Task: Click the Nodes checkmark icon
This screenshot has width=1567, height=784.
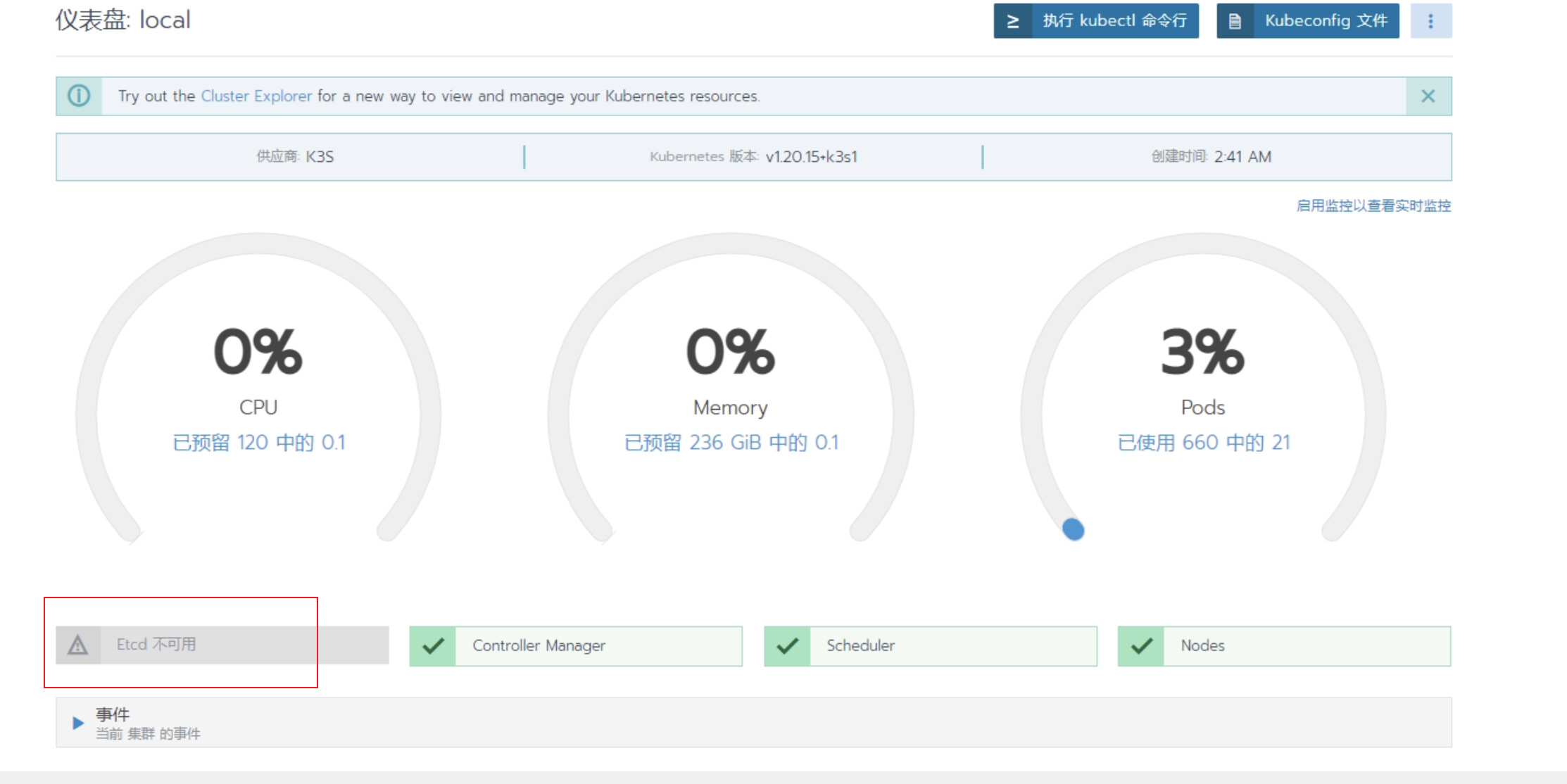Action: (1141, 646)
